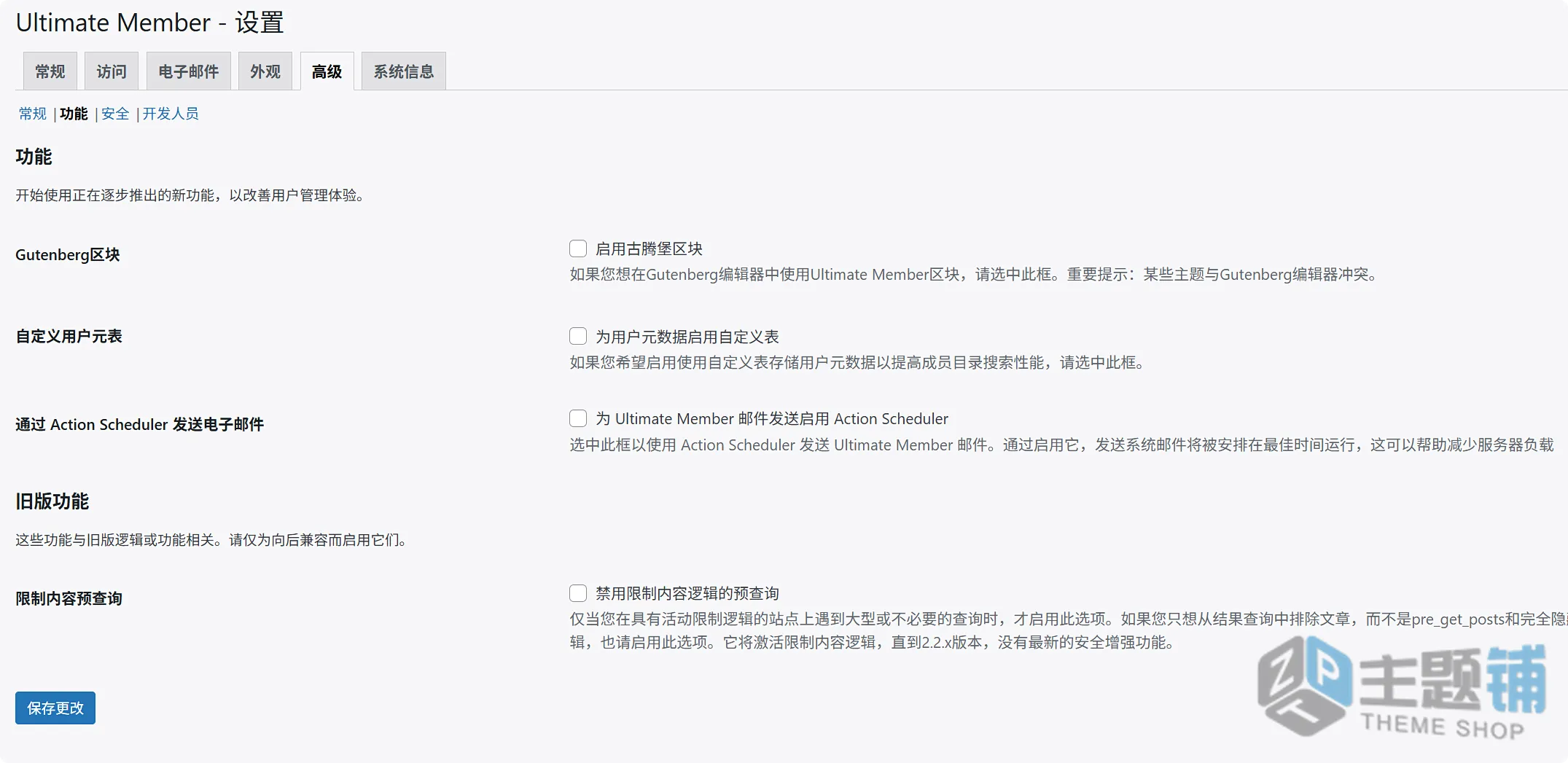Click the 启用古腾堡区块 label text
This screenshot has width=1568, height=763.
(649, 249)
